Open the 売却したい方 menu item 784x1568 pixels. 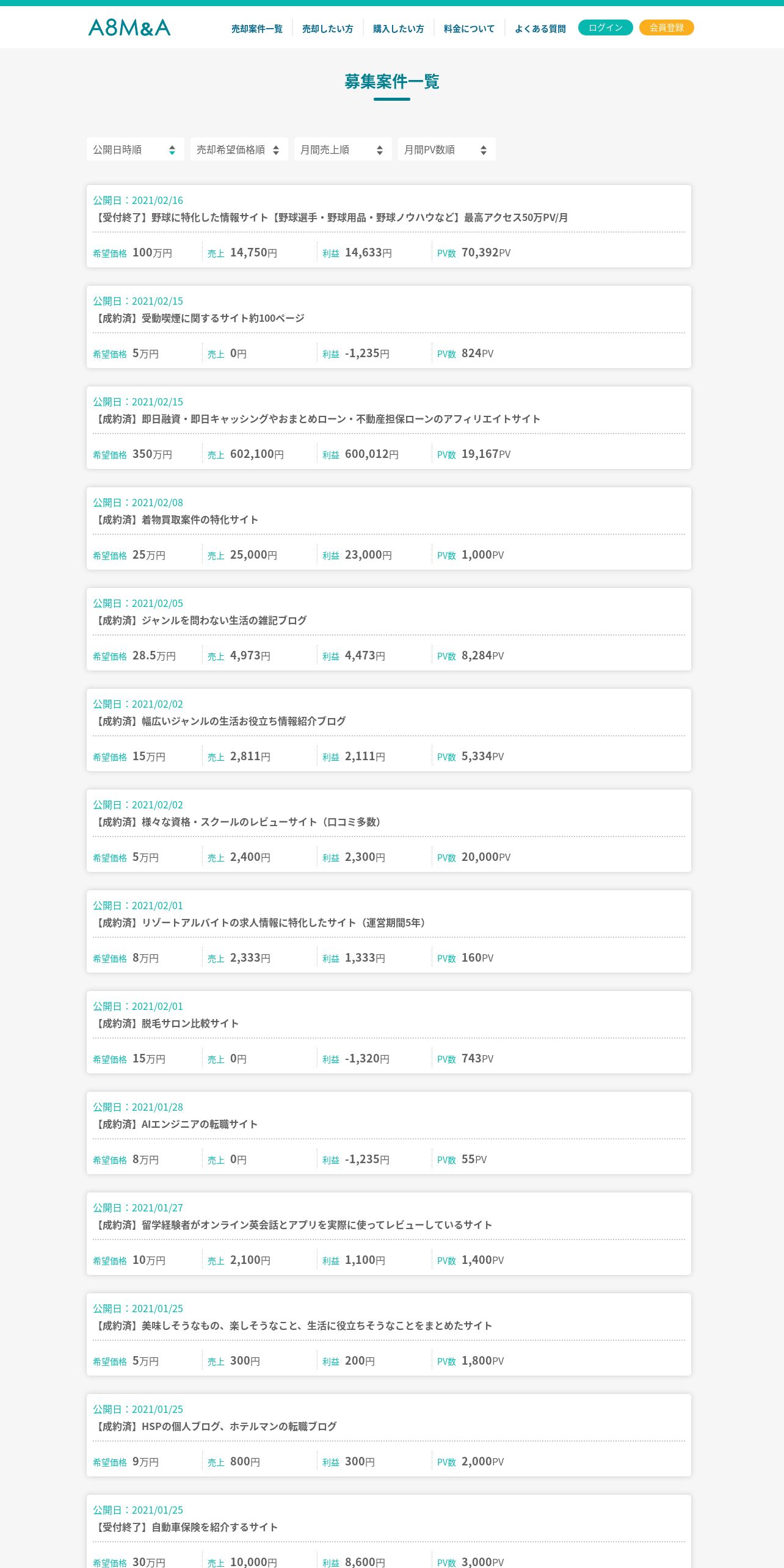pos(328,29)
